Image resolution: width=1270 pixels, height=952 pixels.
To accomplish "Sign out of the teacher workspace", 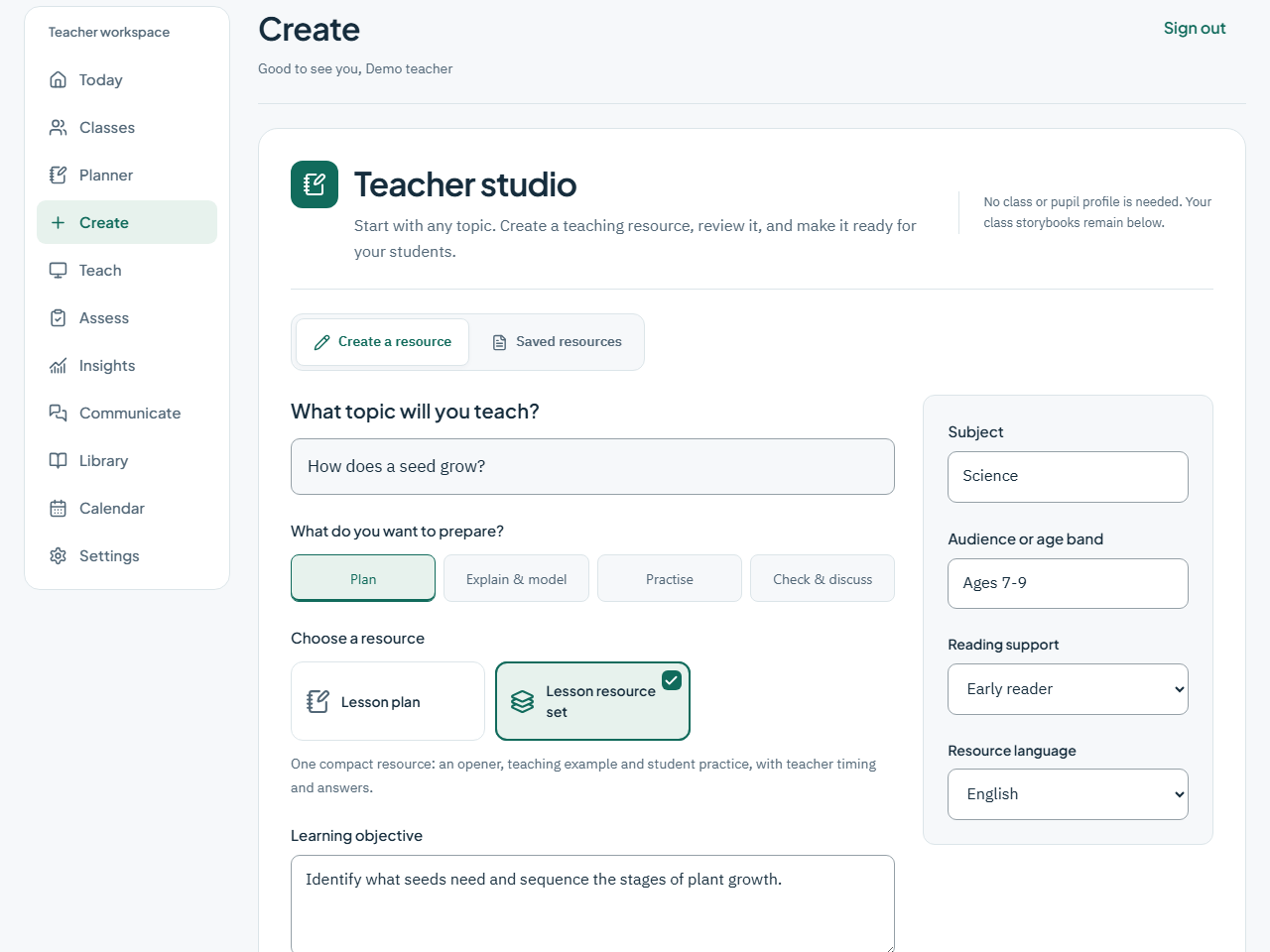I will pyautogui.click(x=1195, y=29).
